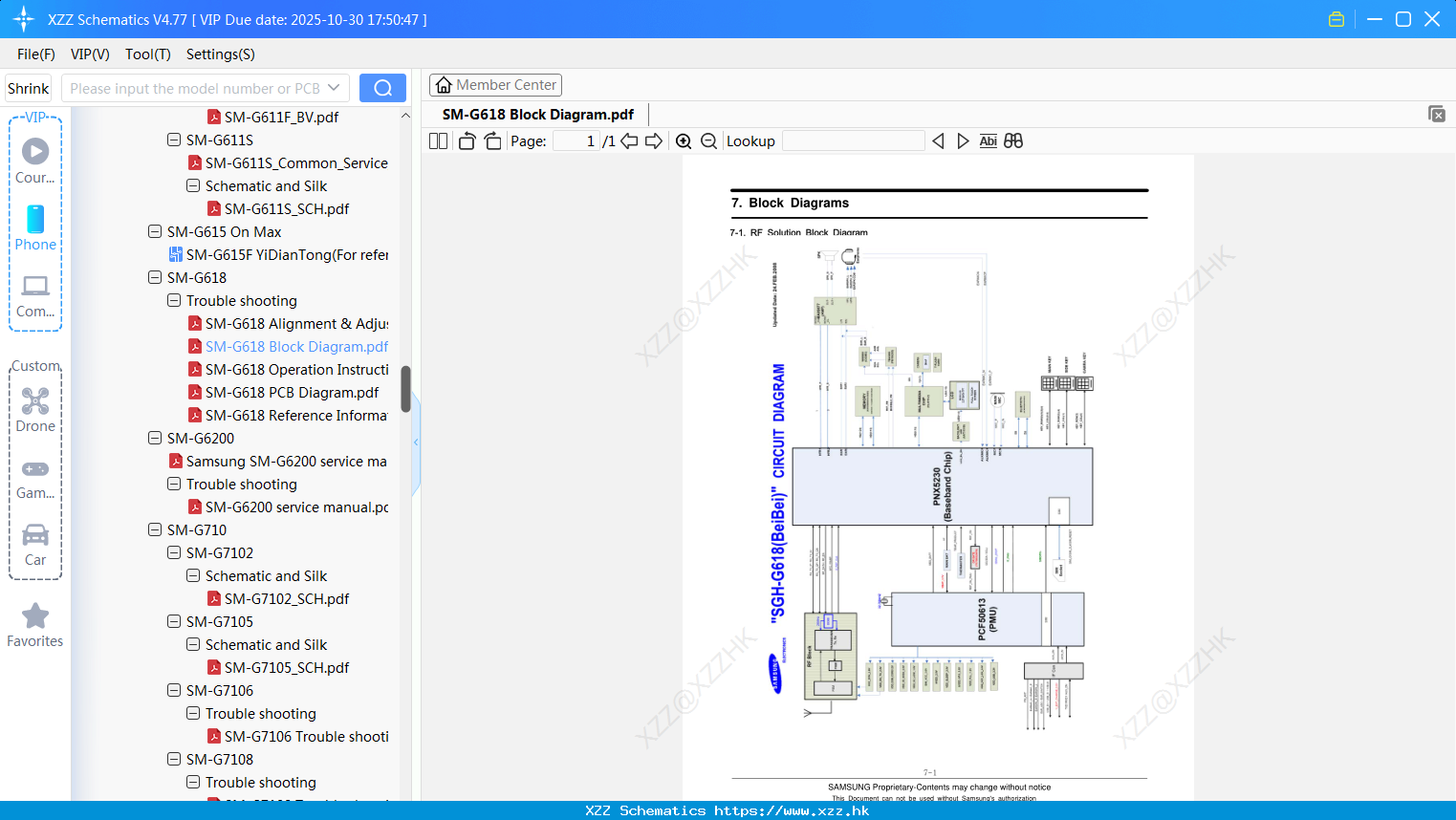Viewport: 1456px width, 820px height.
Task: Collapse the SM-G615 On Max node
Action: tap(155, 231)
